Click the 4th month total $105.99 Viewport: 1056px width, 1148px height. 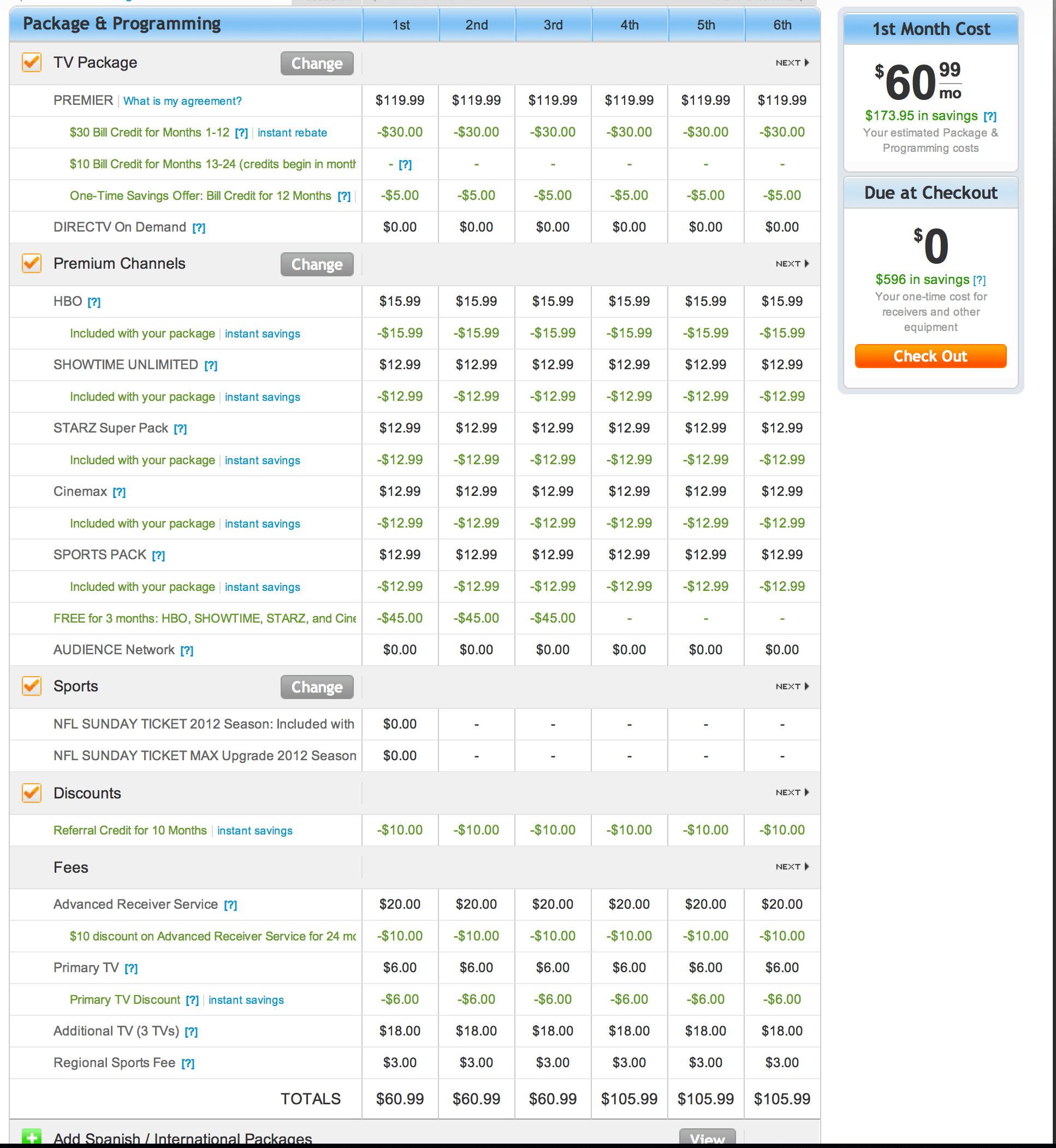coord(629,1099)
